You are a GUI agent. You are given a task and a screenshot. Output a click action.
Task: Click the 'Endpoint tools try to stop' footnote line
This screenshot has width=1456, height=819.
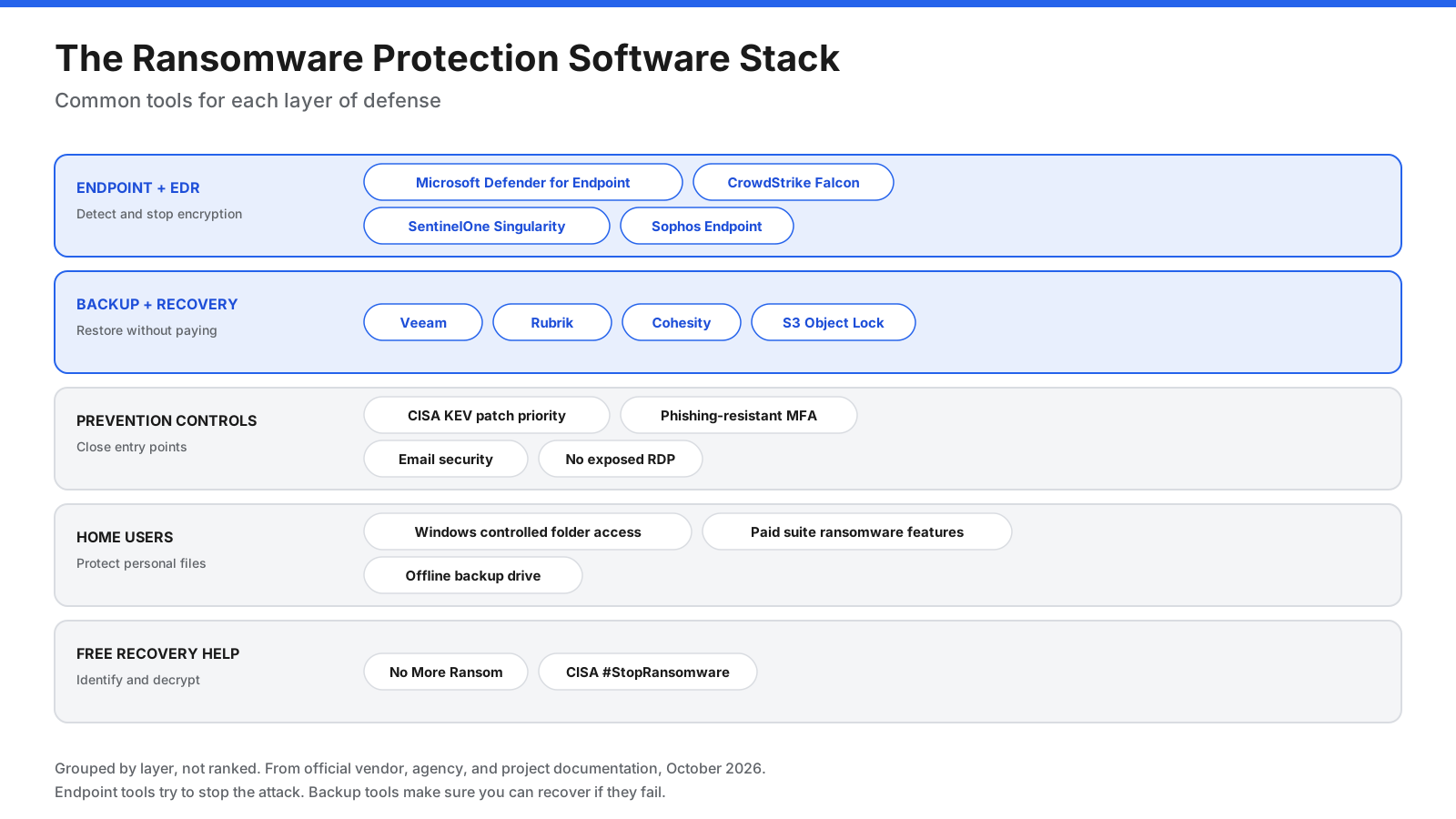tap(360, 792)
